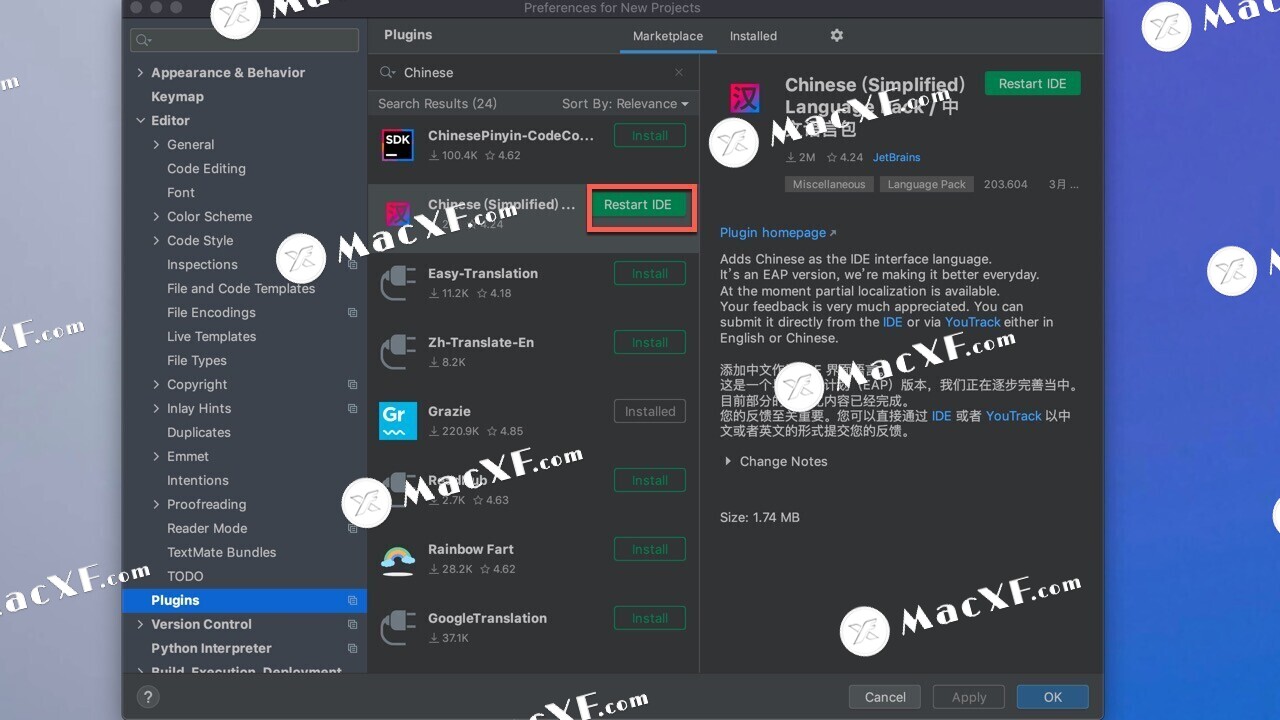Open the JetBrains vendor link
1280x720 pixels.
897,157
